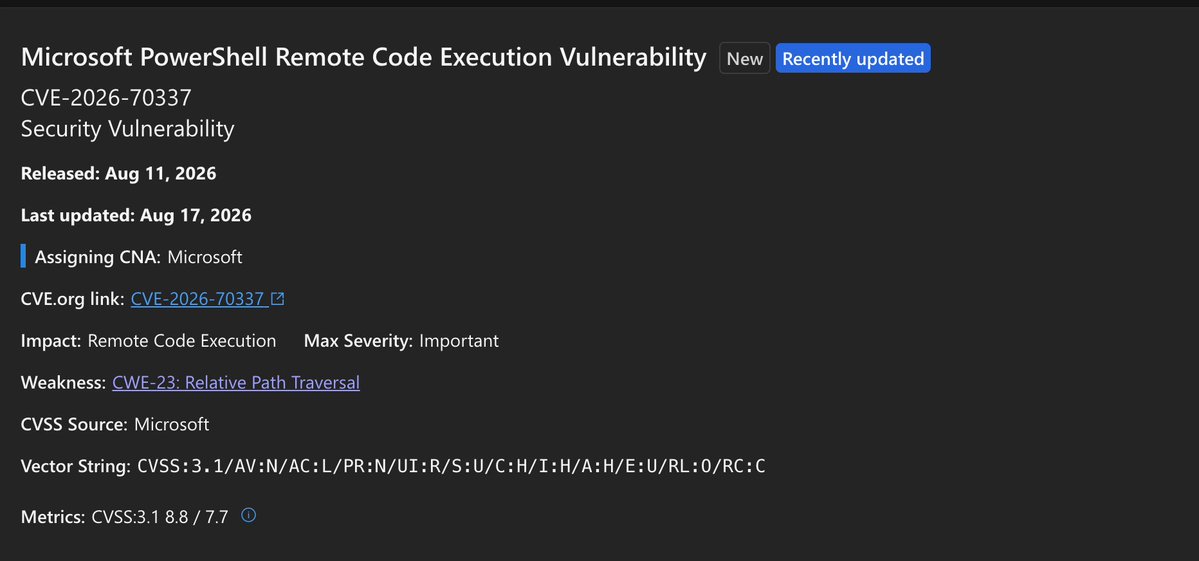Click the Last updated: Aug 17, 2026 text
This screenshot has height=561, width=1199.
pos(136,216)
